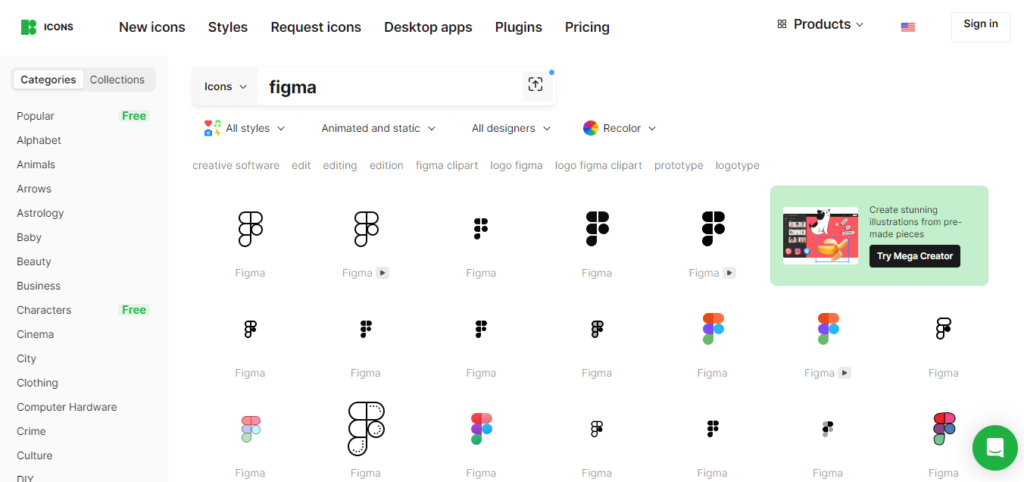The height and width of the screenshot is (482, 1024).
Task: Expand the Products menu
Action: pyautogui.click(x=820, y=24)
